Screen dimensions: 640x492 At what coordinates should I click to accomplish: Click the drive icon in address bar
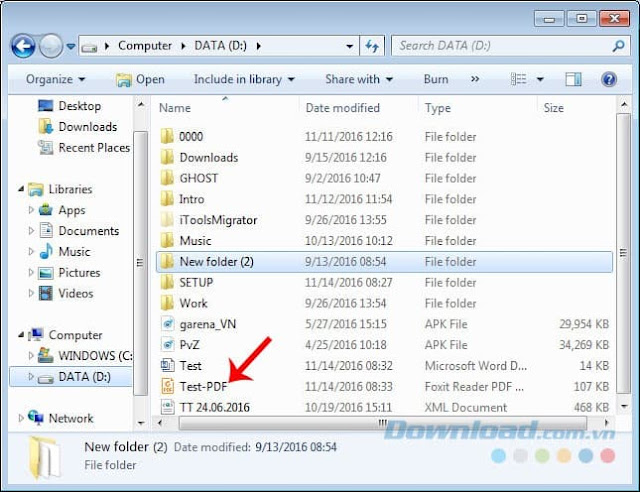point(89,47)
